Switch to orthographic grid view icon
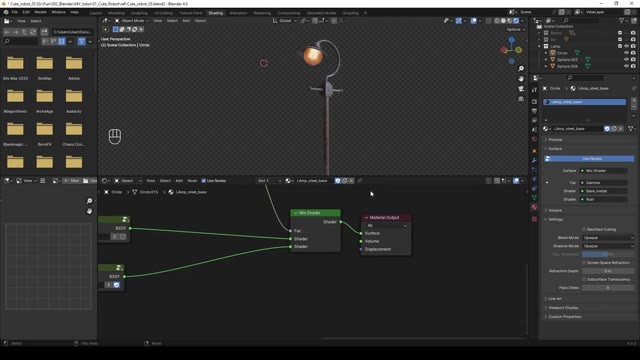640x360 pixels. pos(521,99)
